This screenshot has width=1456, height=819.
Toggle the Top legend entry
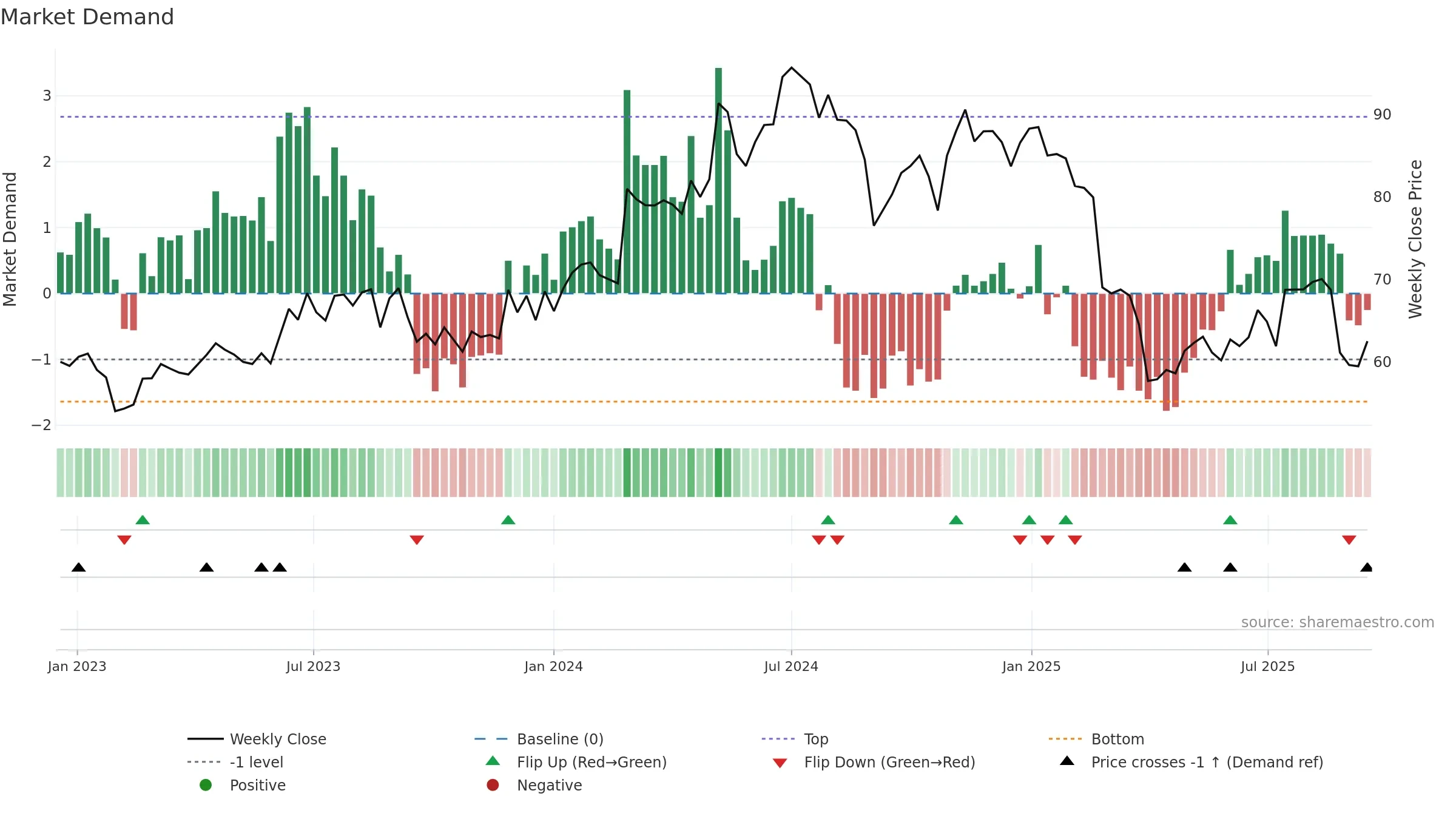795,739
